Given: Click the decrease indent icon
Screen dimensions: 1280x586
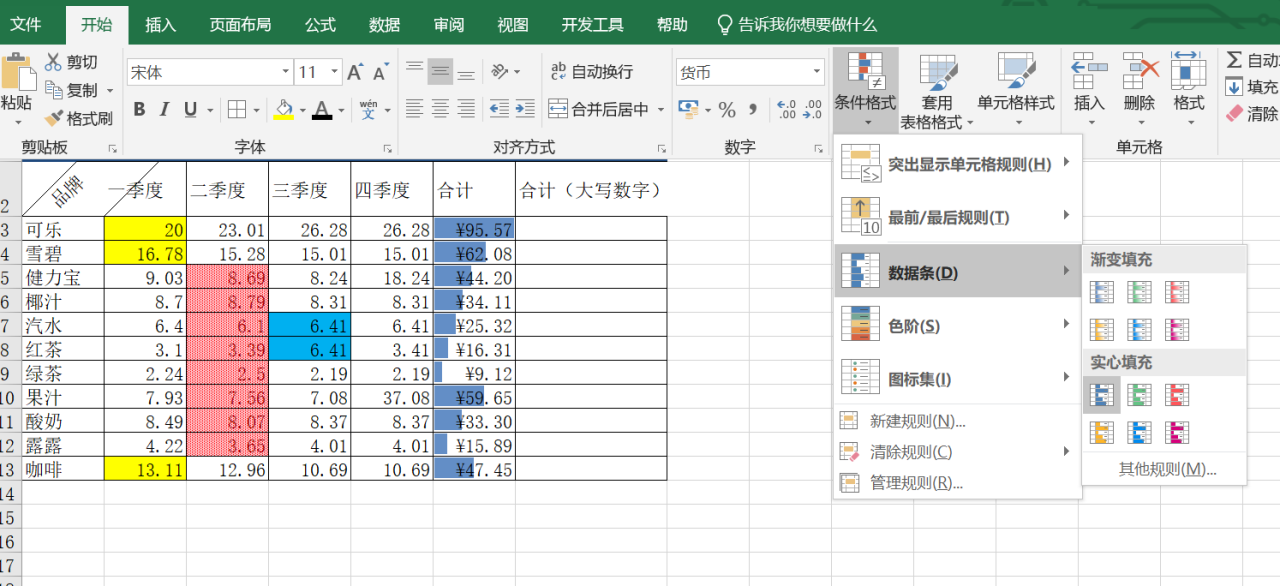Looking at the screenshot, I should tap(498, 109).
